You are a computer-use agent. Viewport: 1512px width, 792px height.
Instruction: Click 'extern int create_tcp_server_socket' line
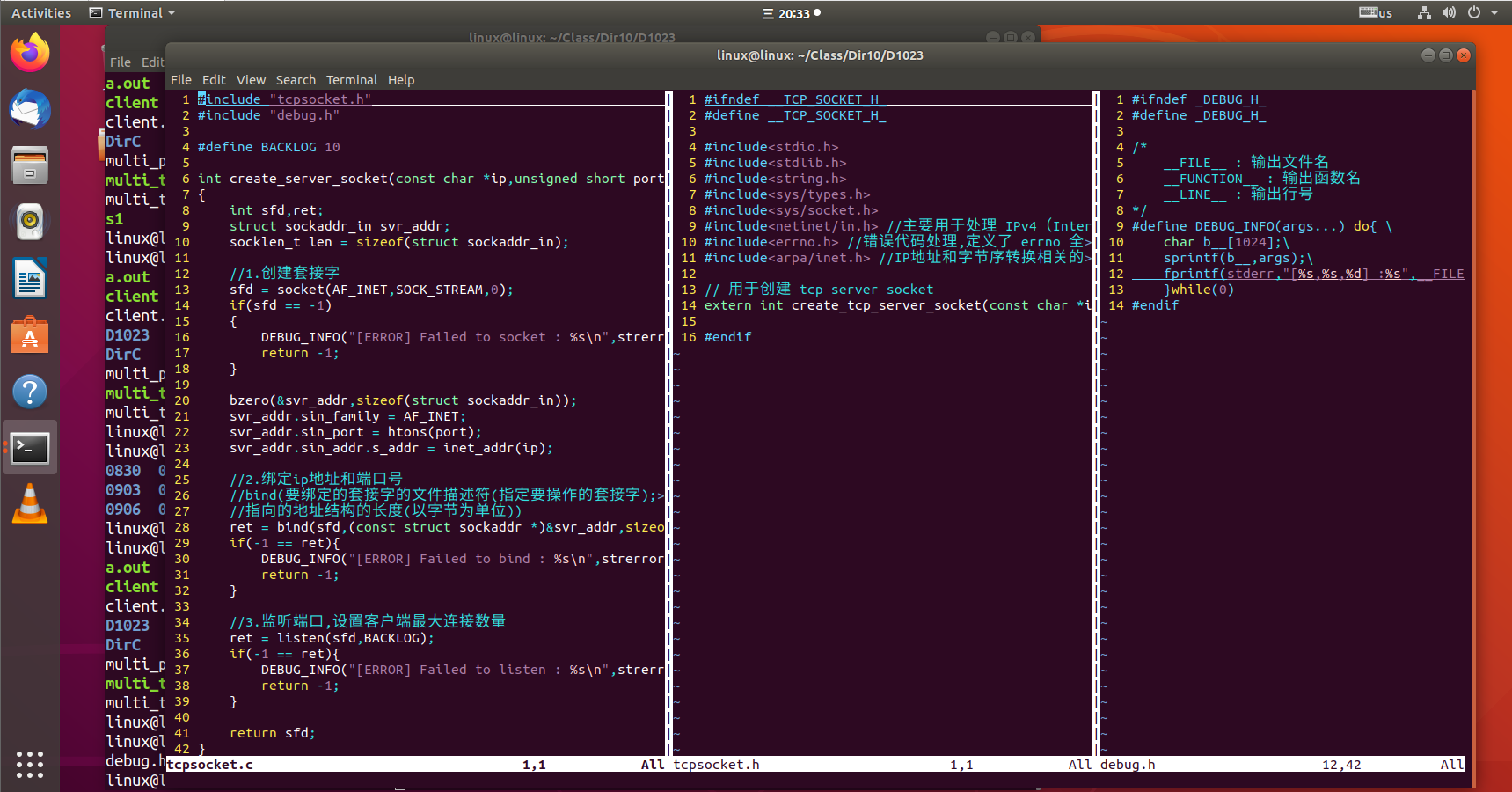[x=898, y=305]
